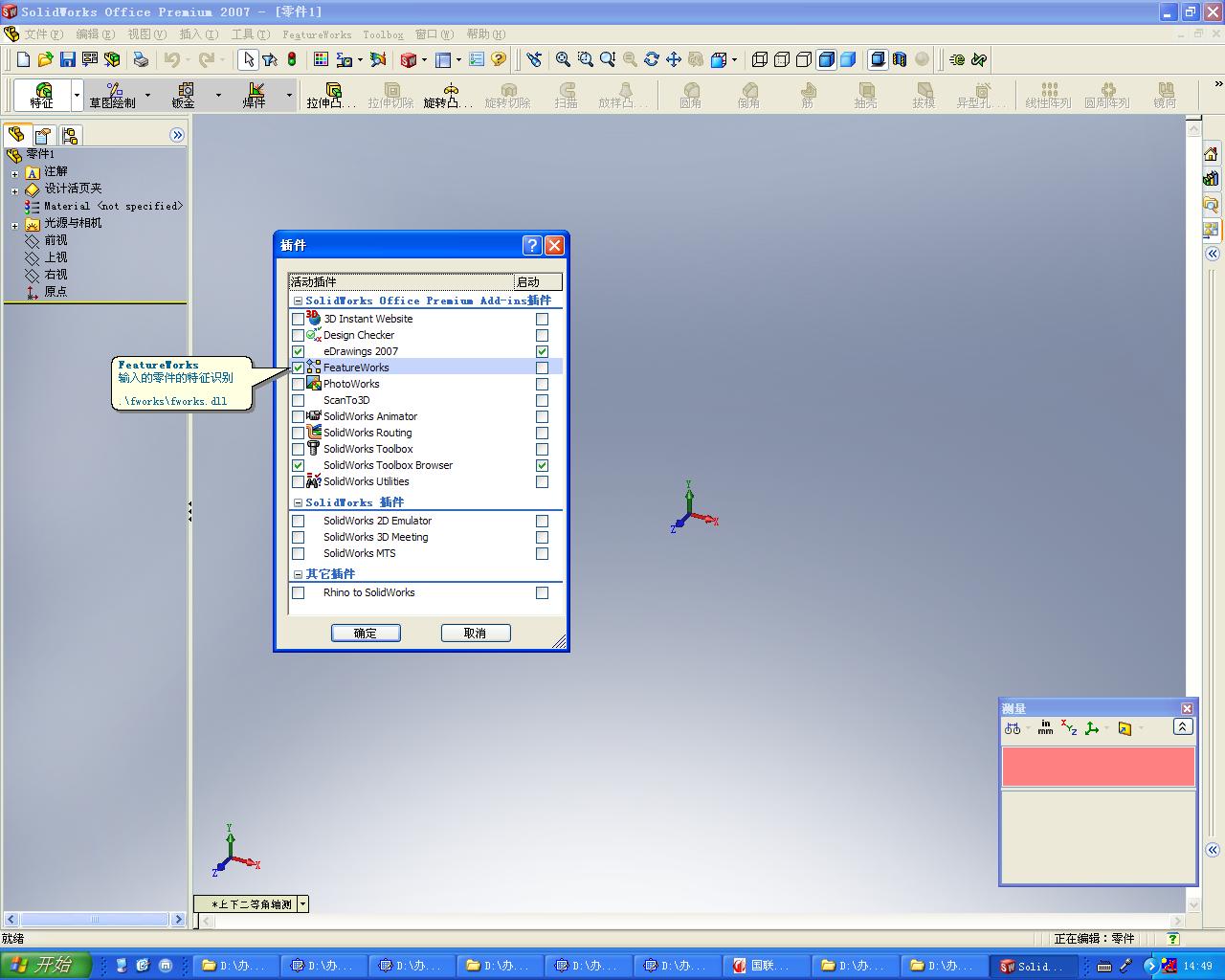Image resolution: width=1225 pixels, height=980 pixels.
Task: Click the status bar help icon
Action: (1173, 939)
